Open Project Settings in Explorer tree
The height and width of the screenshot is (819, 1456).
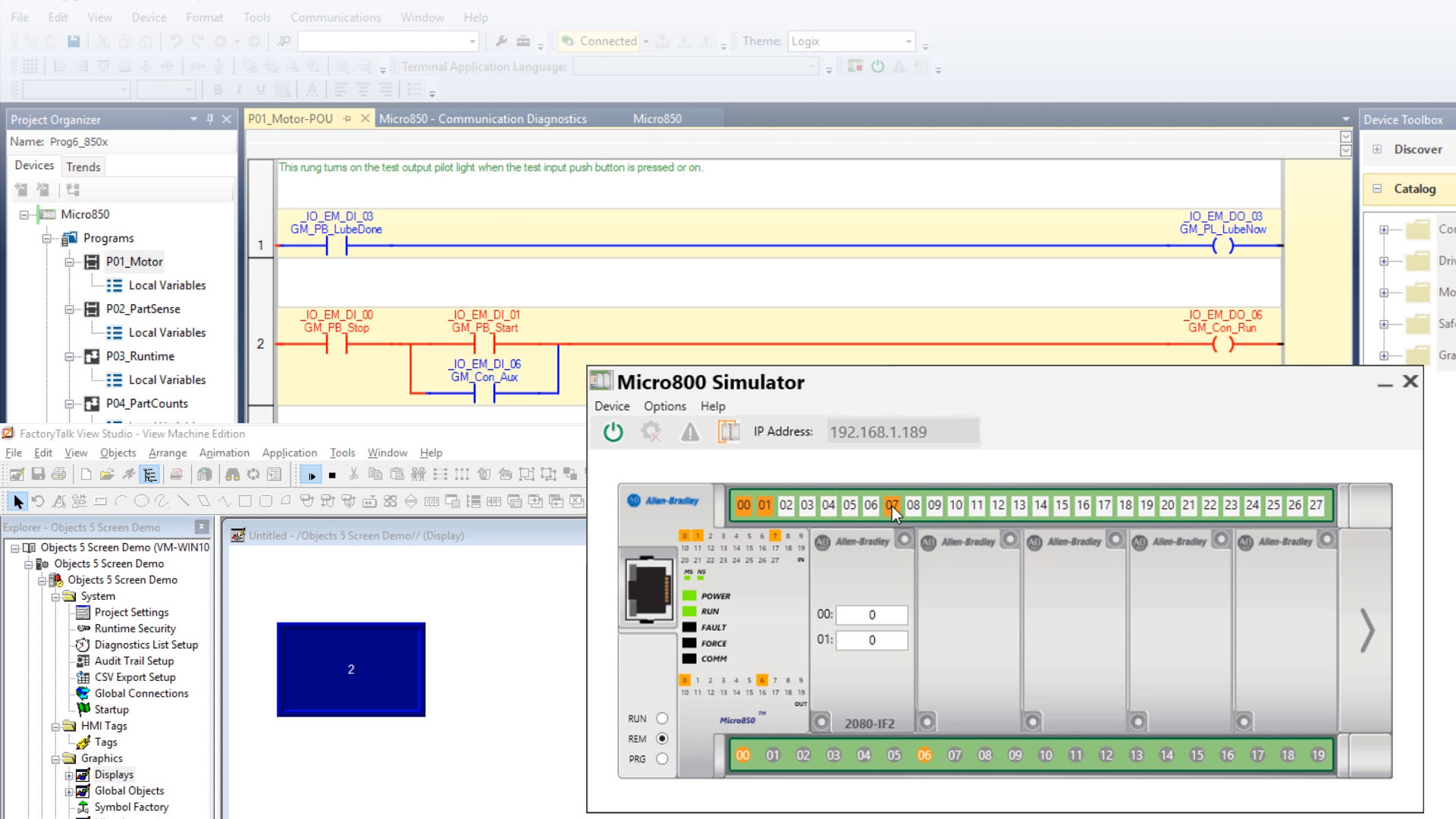[x=131, y=612]
